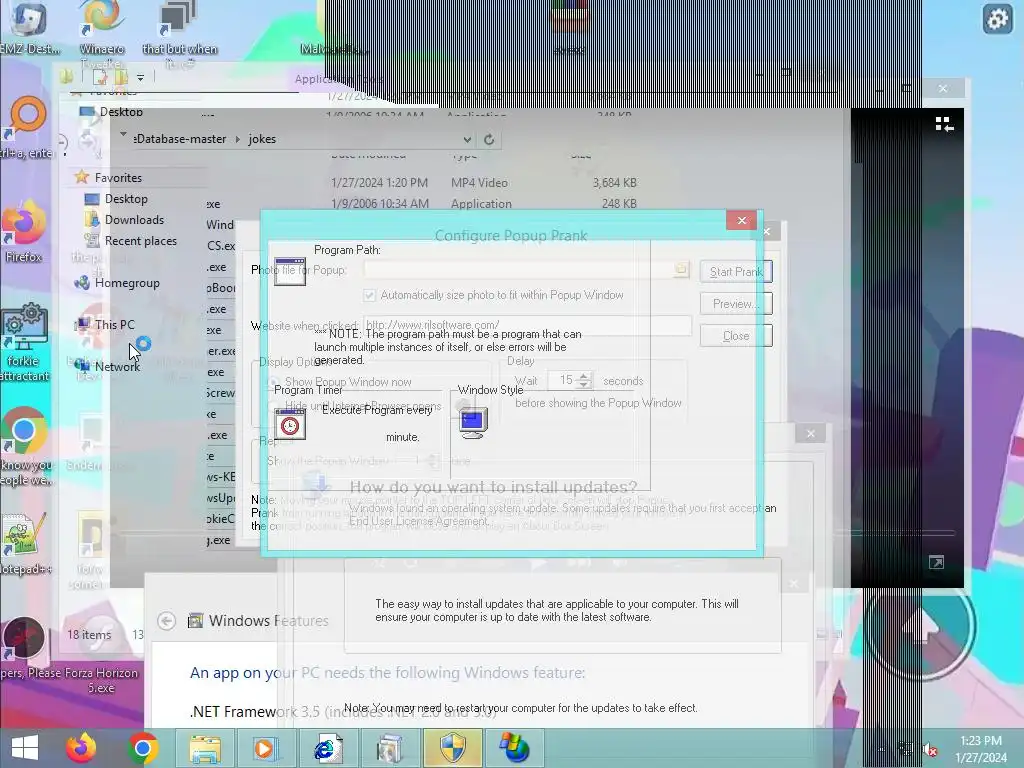Screen dimensions: 1024x768
Task: Select the 'forkie attractant' desktop icon
Action: coord(24,343)
